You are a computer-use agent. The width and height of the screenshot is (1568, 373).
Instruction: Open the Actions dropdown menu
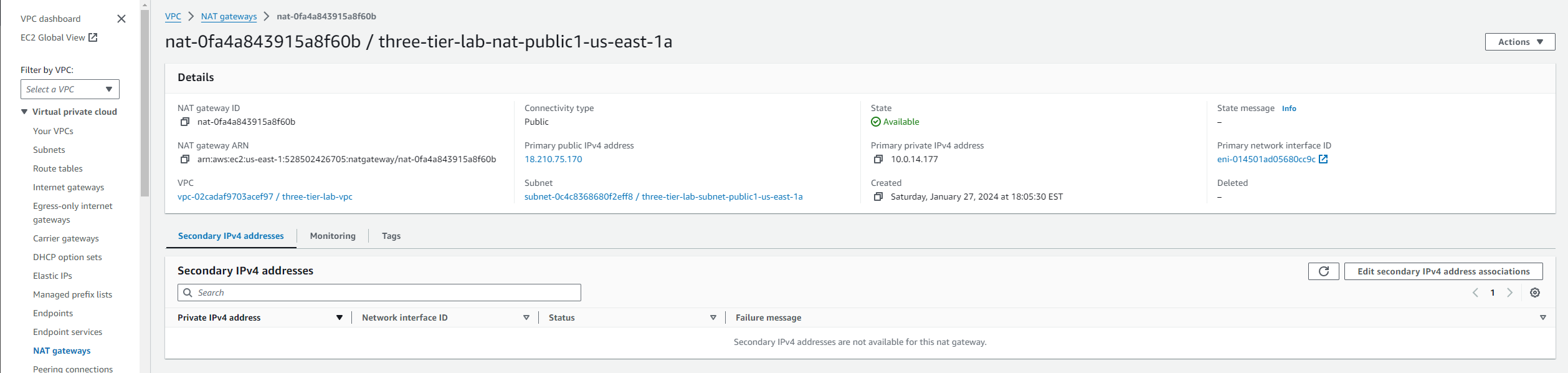coord(1519,42)
